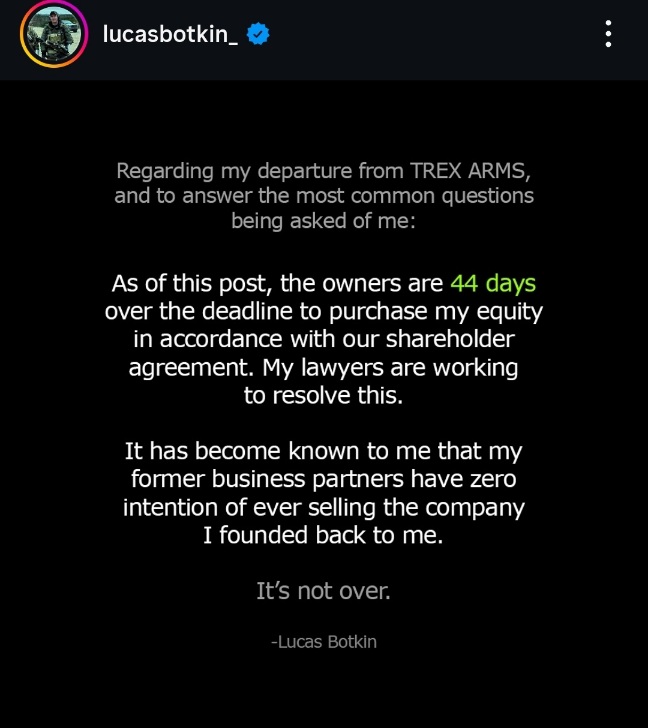The image size is (648, 728).
Task: Tap "agreement. My lawyers are working" line
Action: pyautogui.click(x=323, y=367)
